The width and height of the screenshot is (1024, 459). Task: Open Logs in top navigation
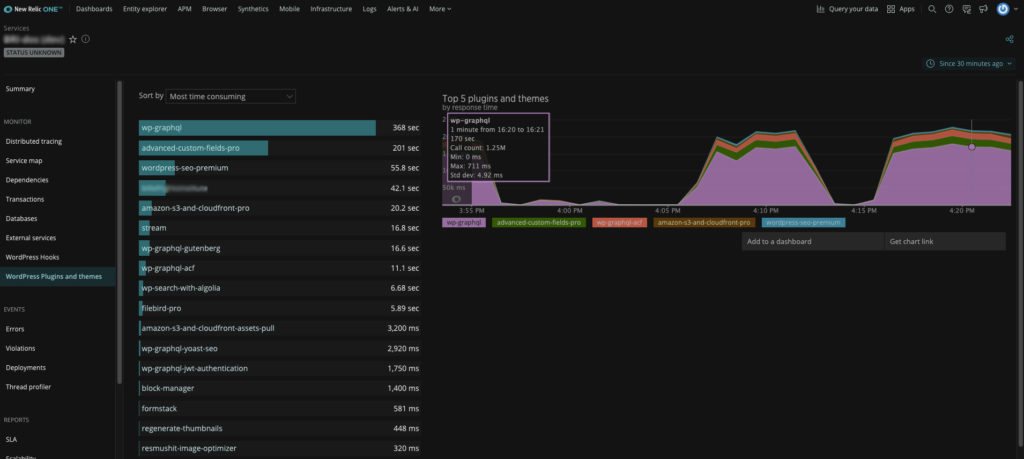coord(370,9)
